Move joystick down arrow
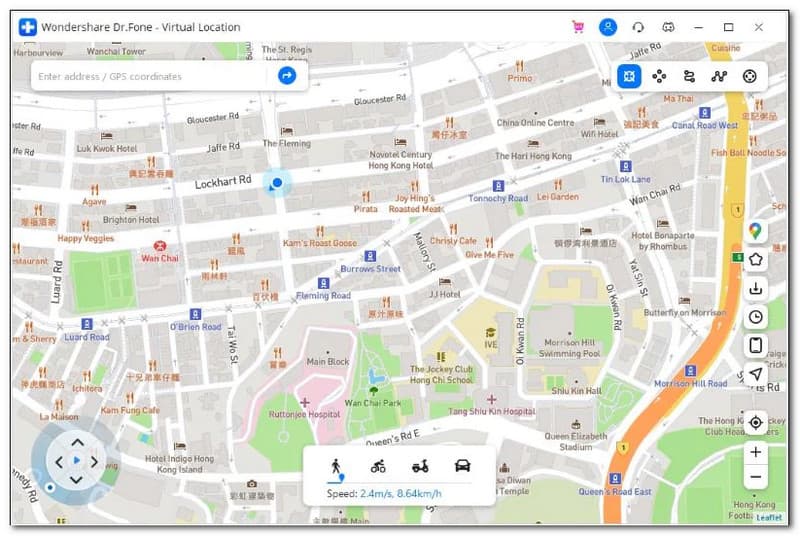The width and height of the screenshot is (800, 536). click(x=77, y=480)
